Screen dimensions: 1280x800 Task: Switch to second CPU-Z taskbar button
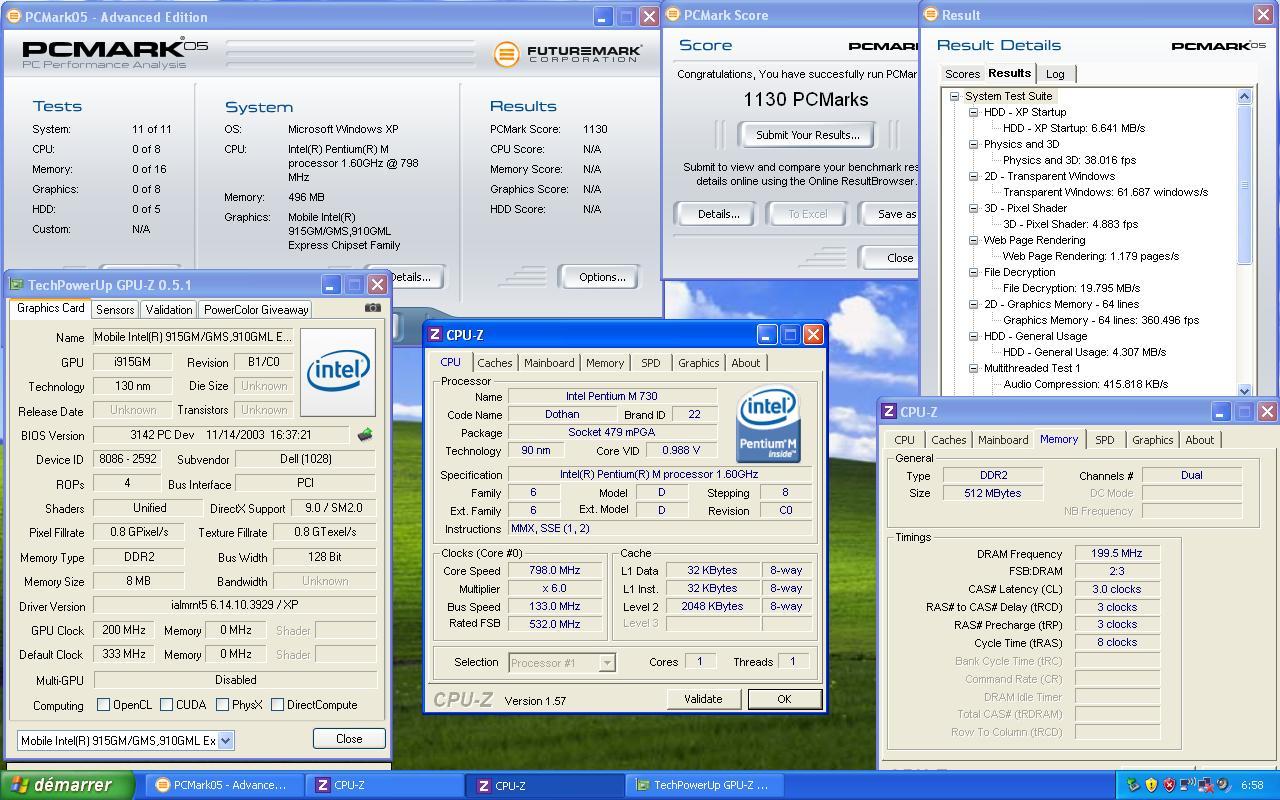tap(544, 785)
